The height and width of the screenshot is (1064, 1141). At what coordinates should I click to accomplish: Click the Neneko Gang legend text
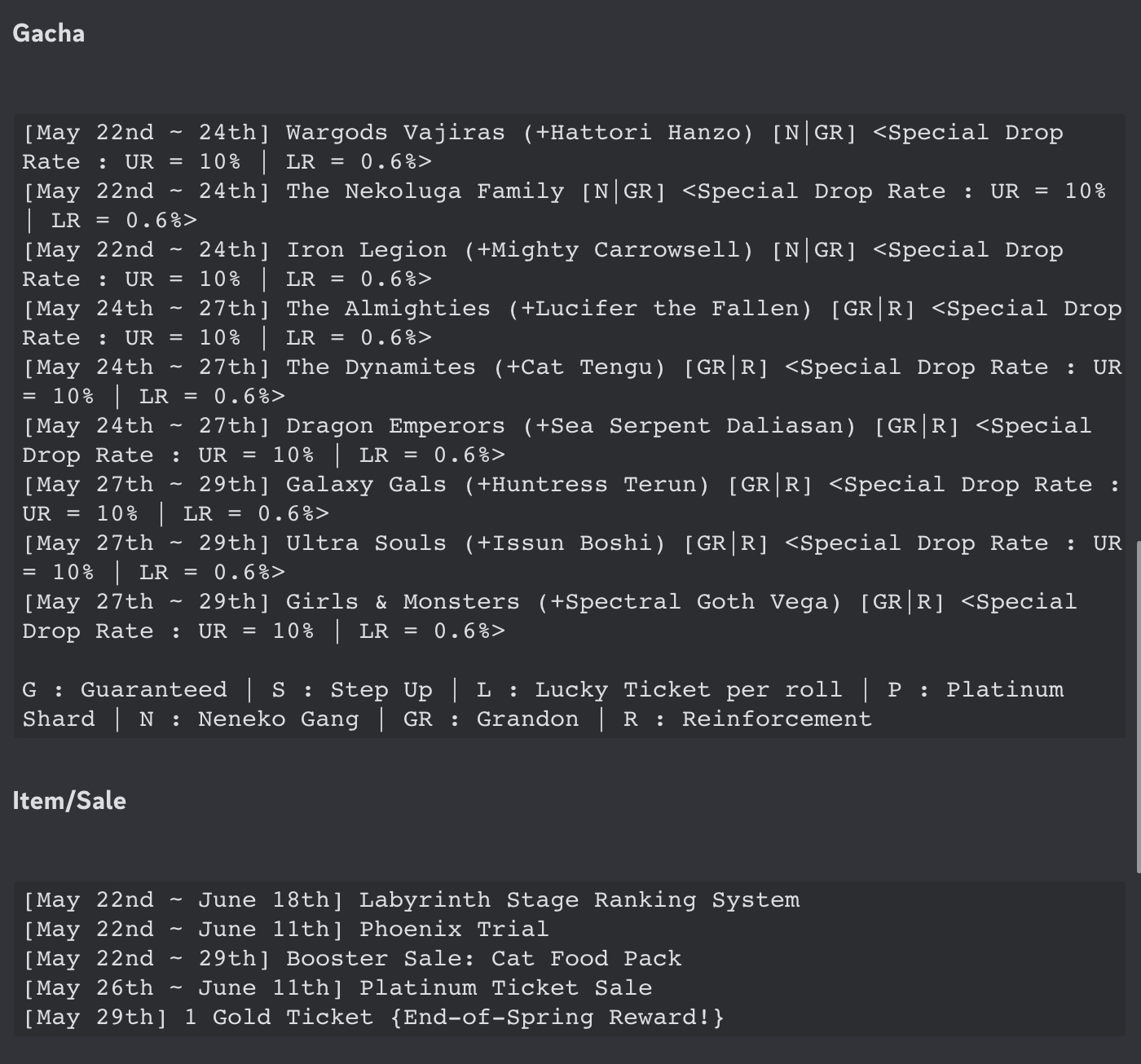click(x=278, y=719)
